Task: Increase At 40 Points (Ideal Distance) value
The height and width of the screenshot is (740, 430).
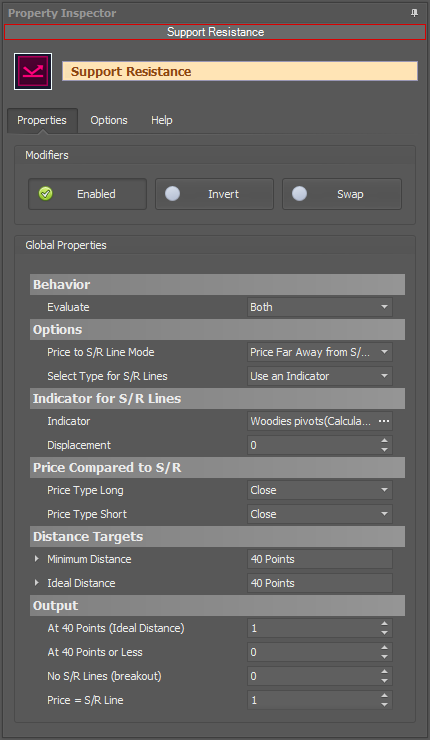Action: click(x=385, y=624)
